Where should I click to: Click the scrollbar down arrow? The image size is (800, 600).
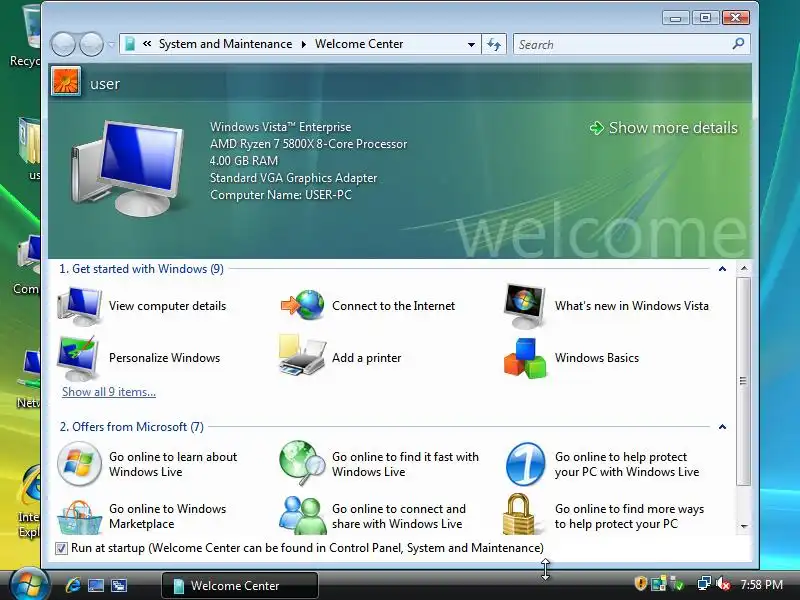point(744,526)
